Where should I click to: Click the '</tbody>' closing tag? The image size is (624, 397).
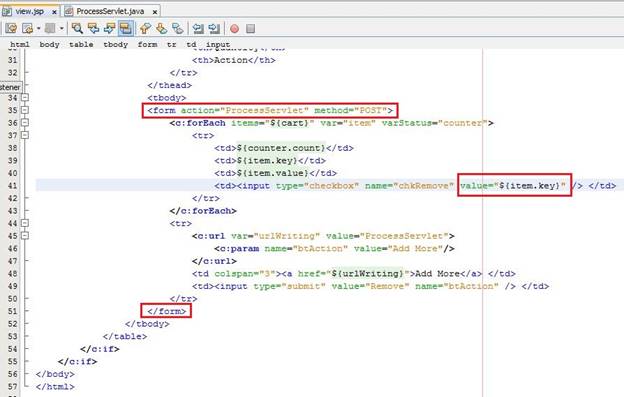point(147,324)
